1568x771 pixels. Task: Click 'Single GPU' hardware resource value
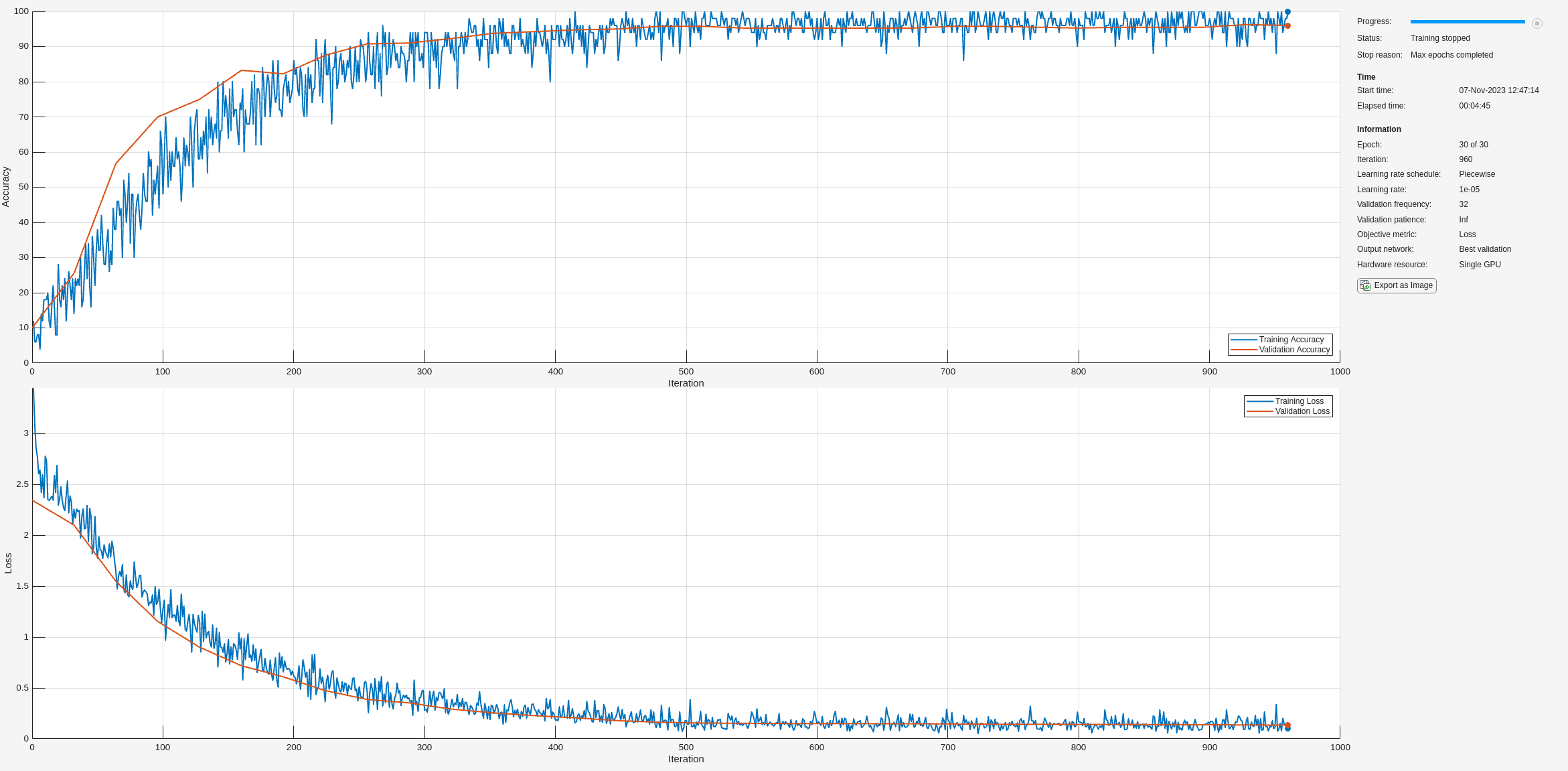[1480, 265]
